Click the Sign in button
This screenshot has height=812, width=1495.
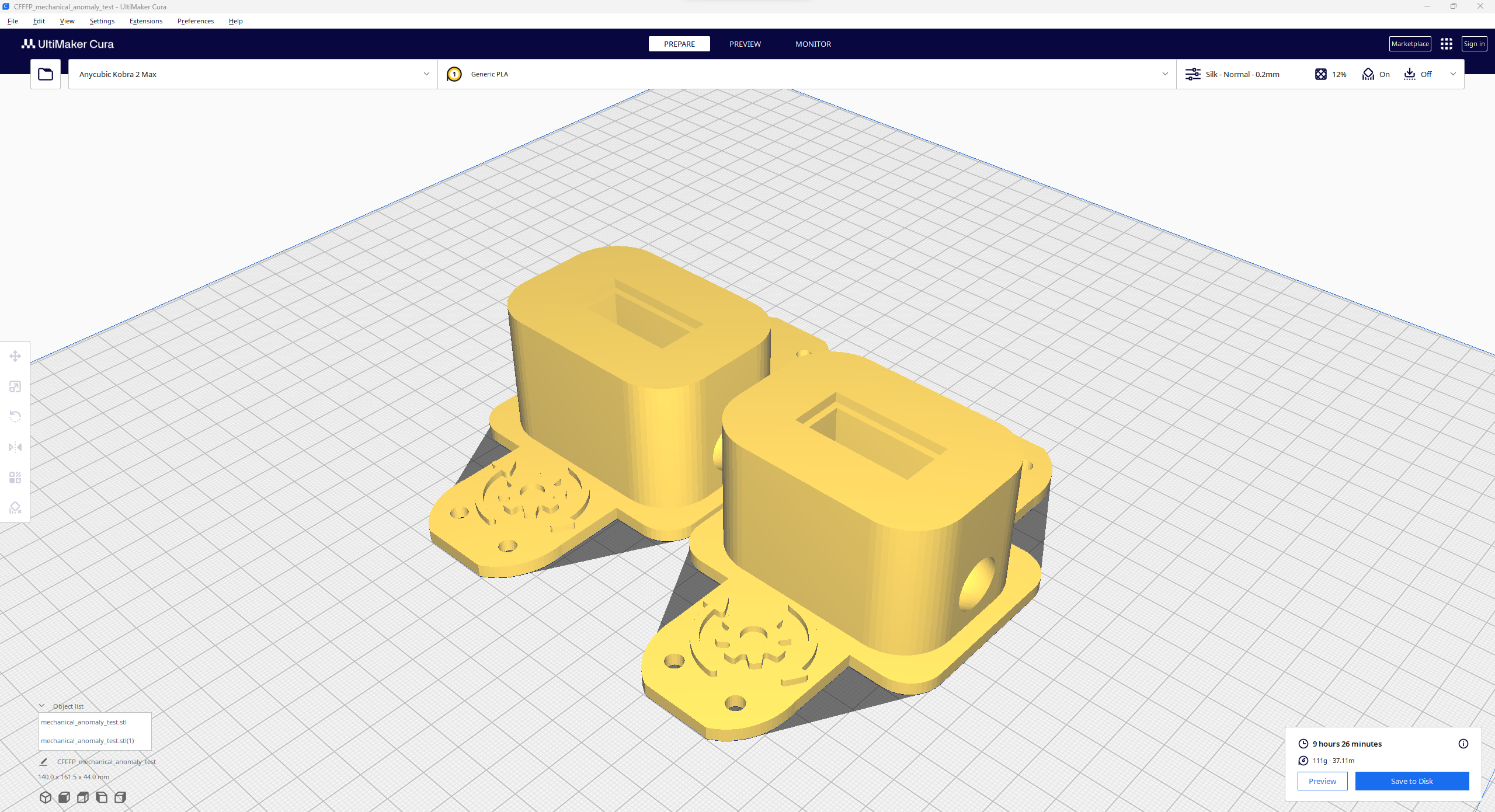point(1474,44)
